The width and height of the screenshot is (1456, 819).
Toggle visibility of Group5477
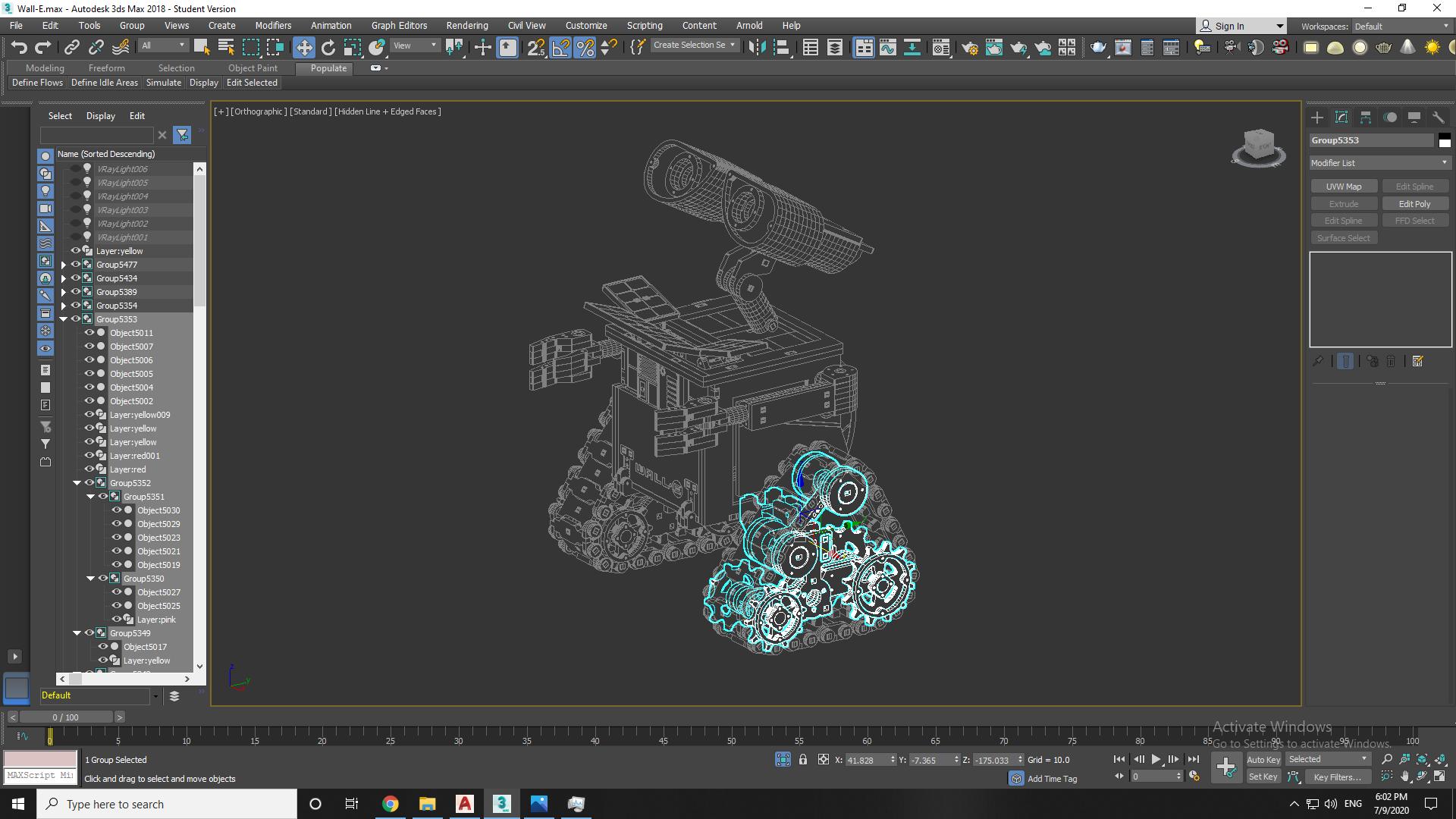click(76, 265)
